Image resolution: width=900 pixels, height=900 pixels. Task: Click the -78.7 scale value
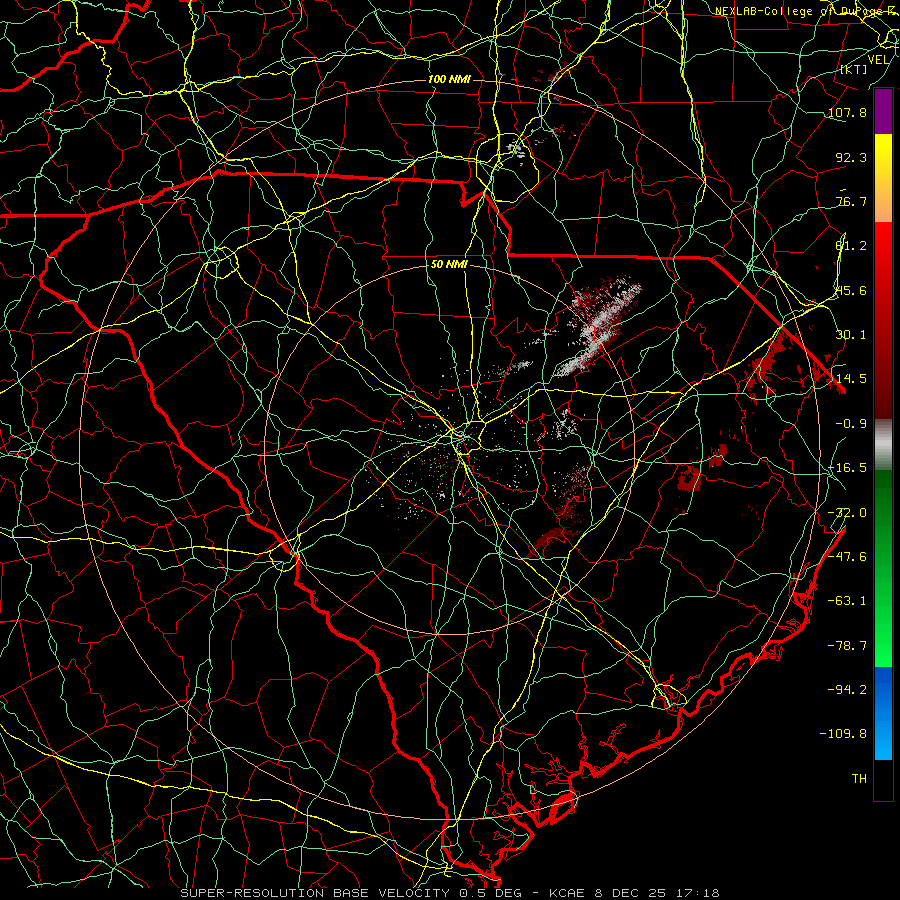(x=848, y=646)
